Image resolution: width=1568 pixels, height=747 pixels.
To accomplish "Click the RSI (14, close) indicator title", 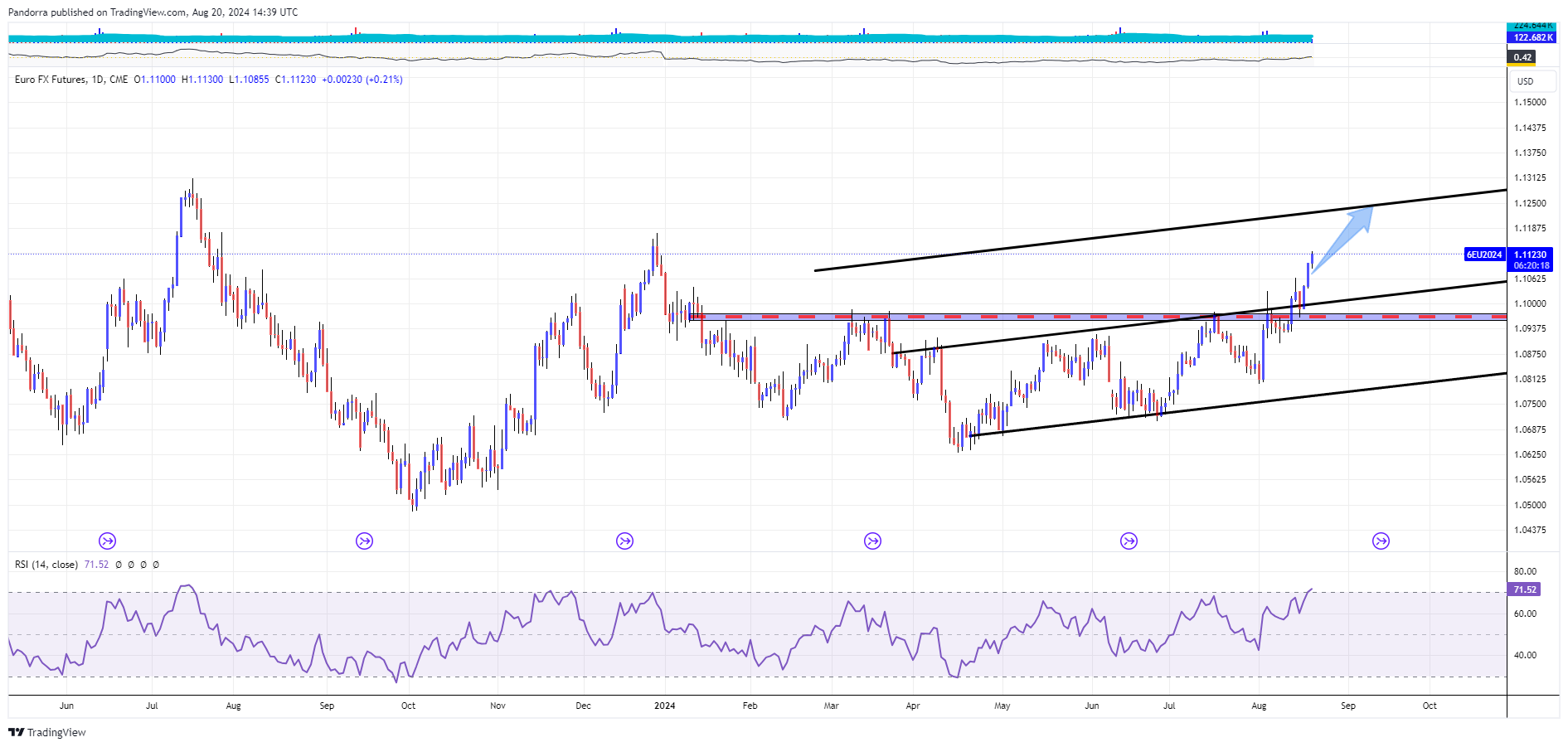I will tap(46, 565).
